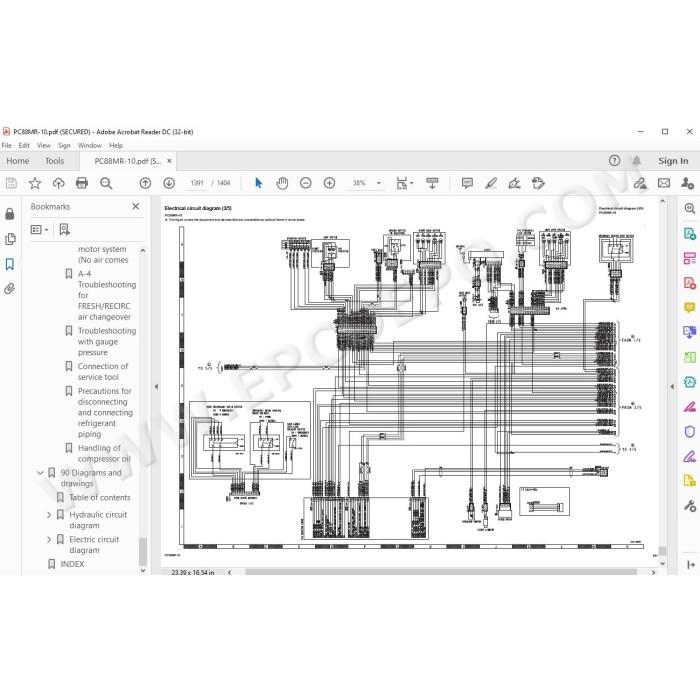Open Table of contents bookmark
Screen dimensions: 700x700
pos(100,497)
